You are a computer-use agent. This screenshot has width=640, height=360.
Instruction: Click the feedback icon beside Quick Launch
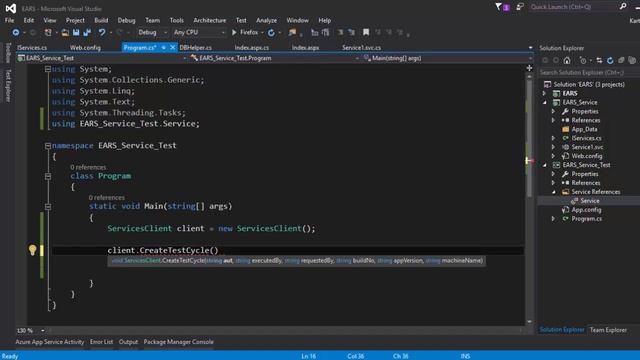coord(520,7)
